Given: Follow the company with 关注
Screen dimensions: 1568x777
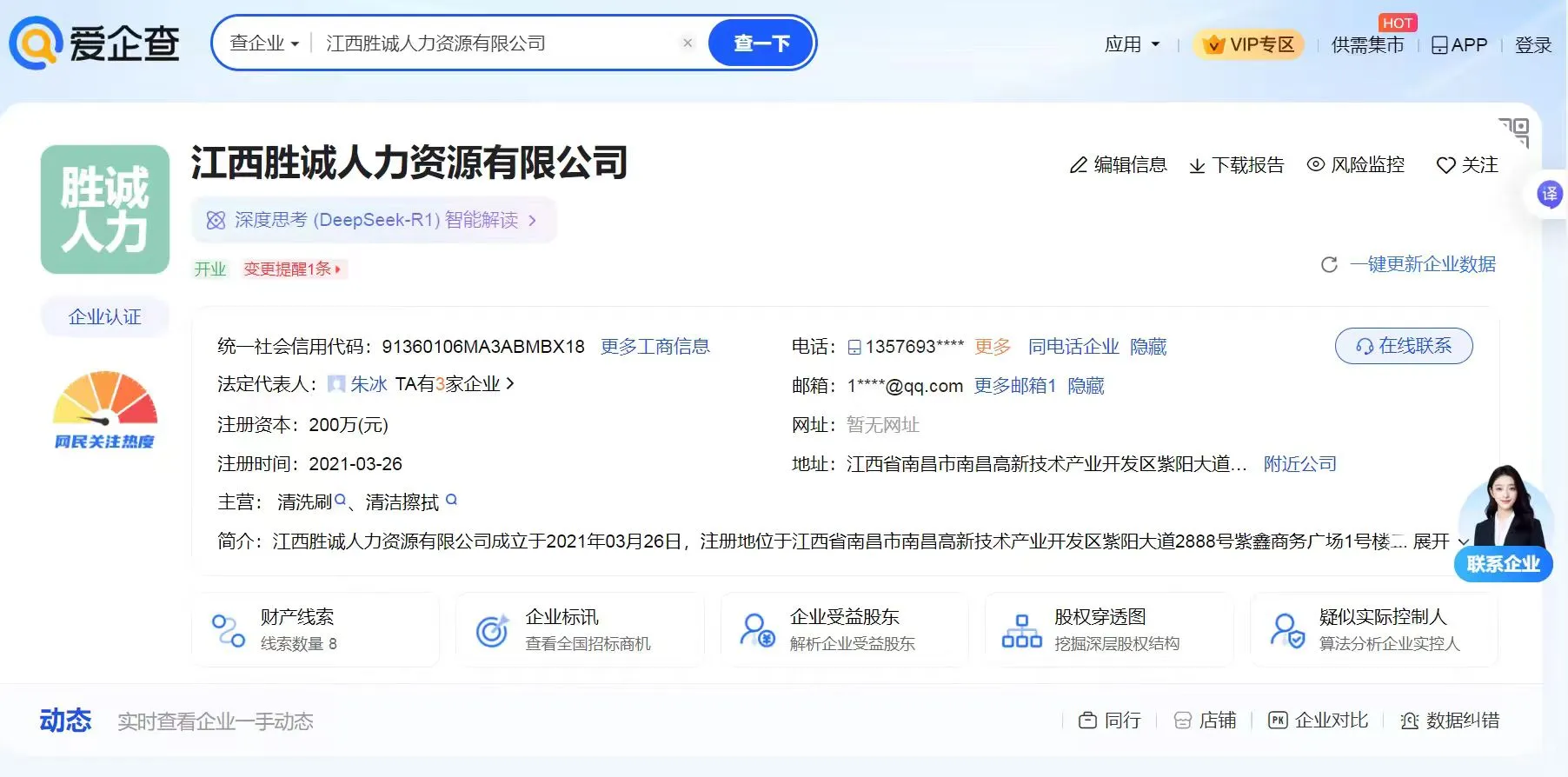Looking at the screenshot, I should [1467, 165].
